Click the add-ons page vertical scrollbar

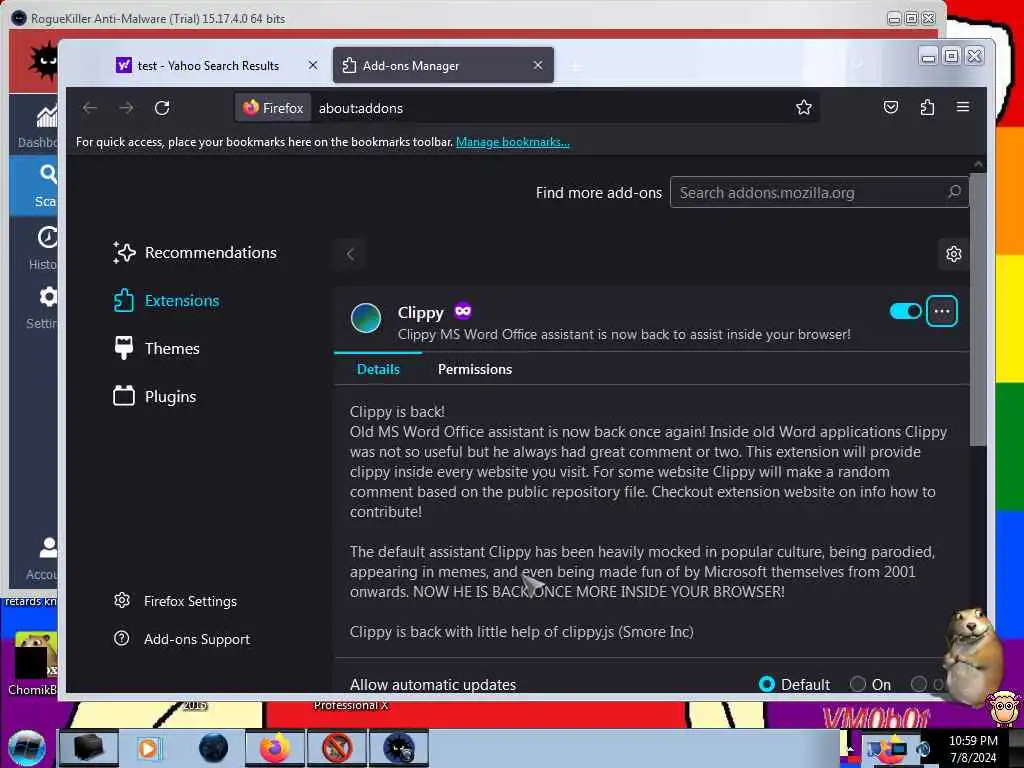(x=978, y=310)
